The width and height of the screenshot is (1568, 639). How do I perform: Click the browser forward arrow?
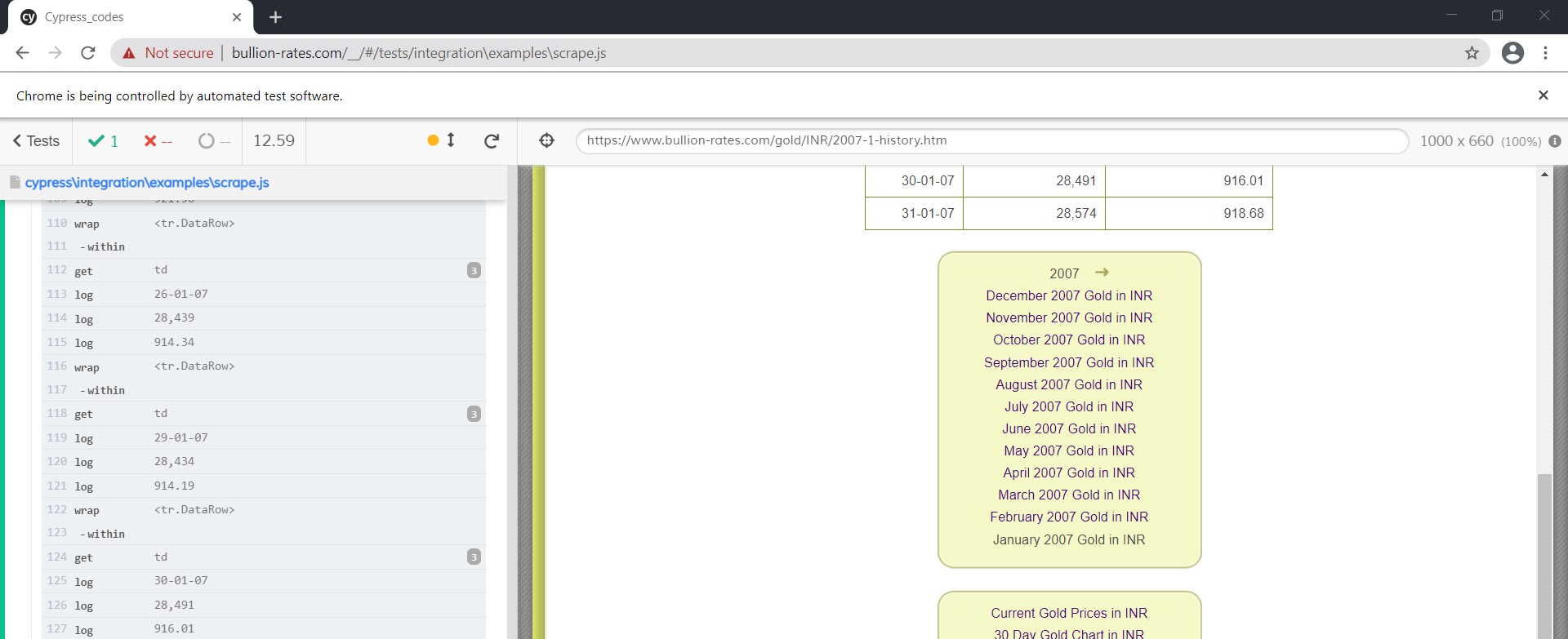(55, 53)
